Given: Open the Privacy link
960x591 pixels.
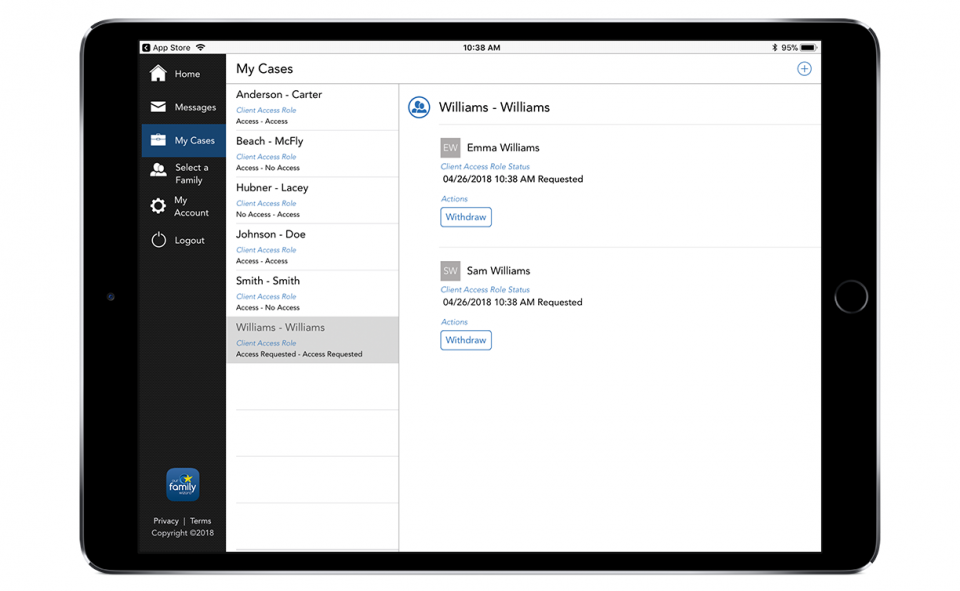Looking at the screenshot, I should [x=166, y=521].
